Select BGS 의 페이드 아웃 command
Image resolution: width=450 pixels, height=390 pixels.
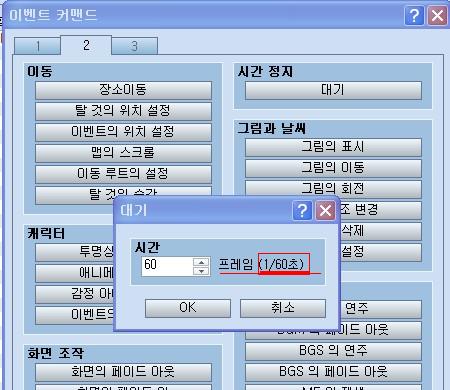tap(333, 372)
